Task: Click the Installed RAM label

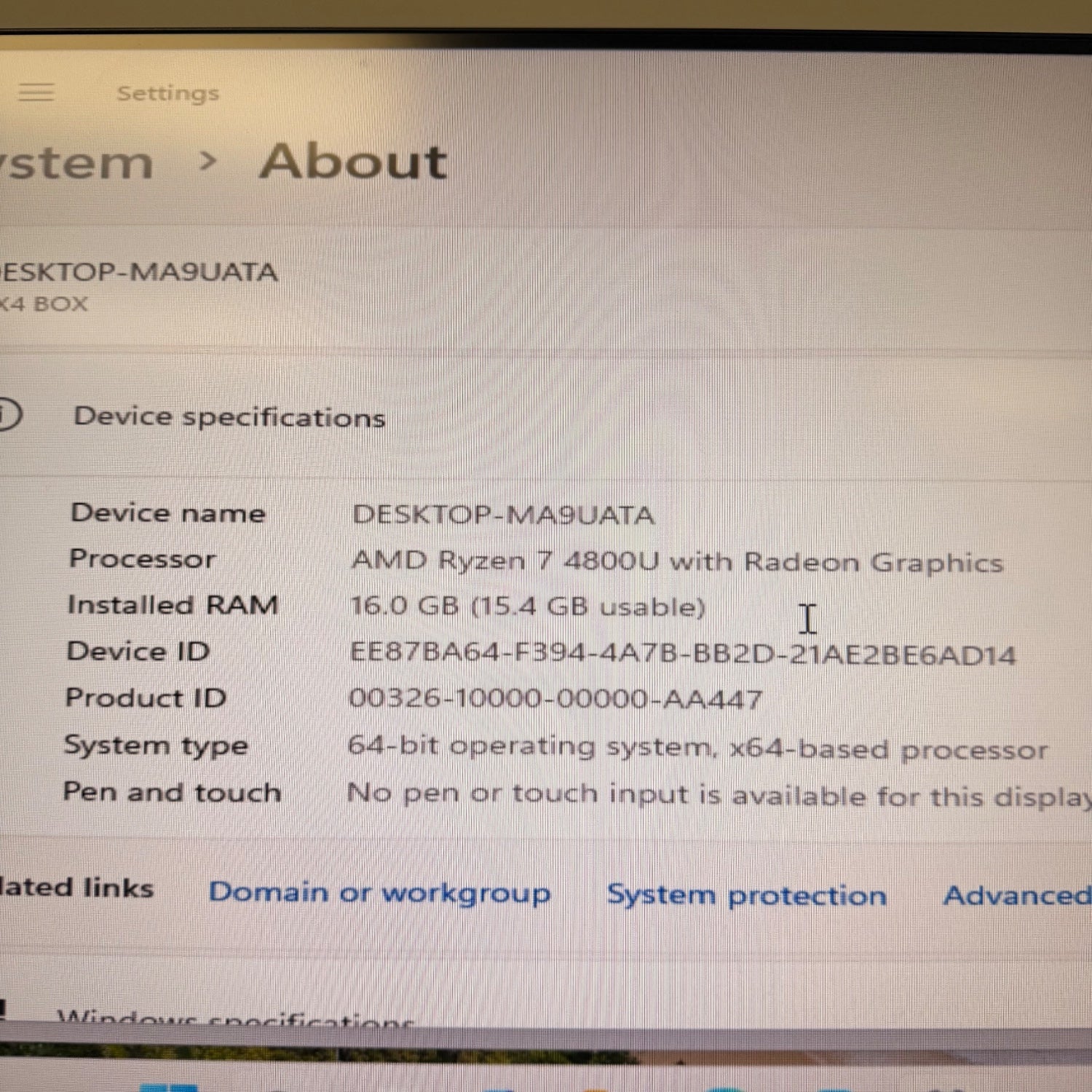Action: coord(173,605)
